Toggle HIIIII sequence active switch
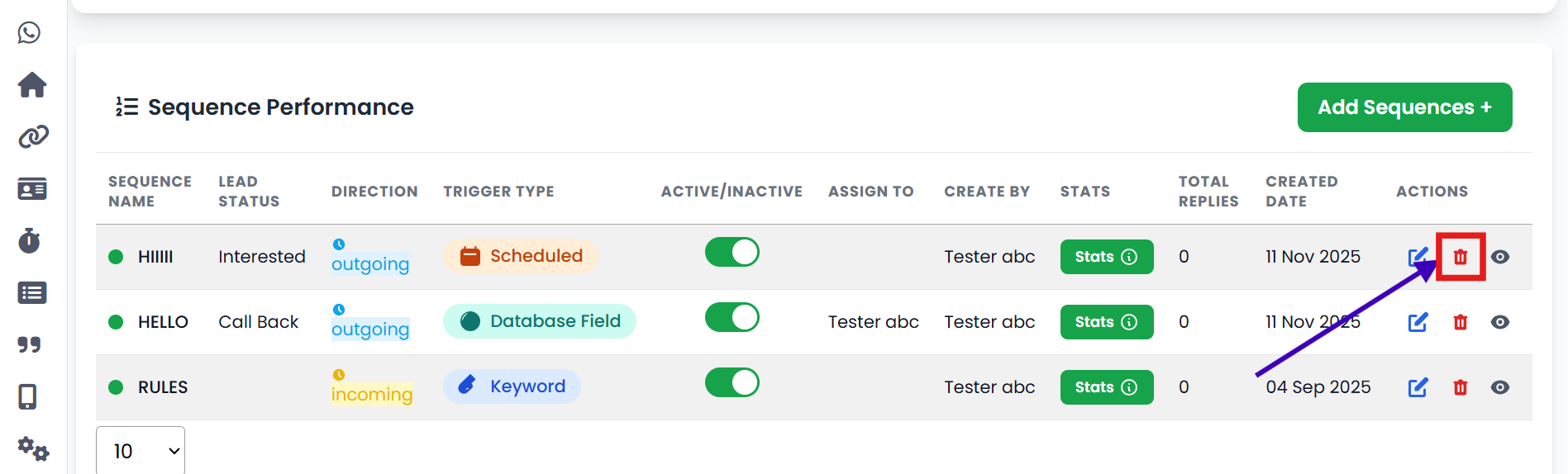 [x=732, y=252]
